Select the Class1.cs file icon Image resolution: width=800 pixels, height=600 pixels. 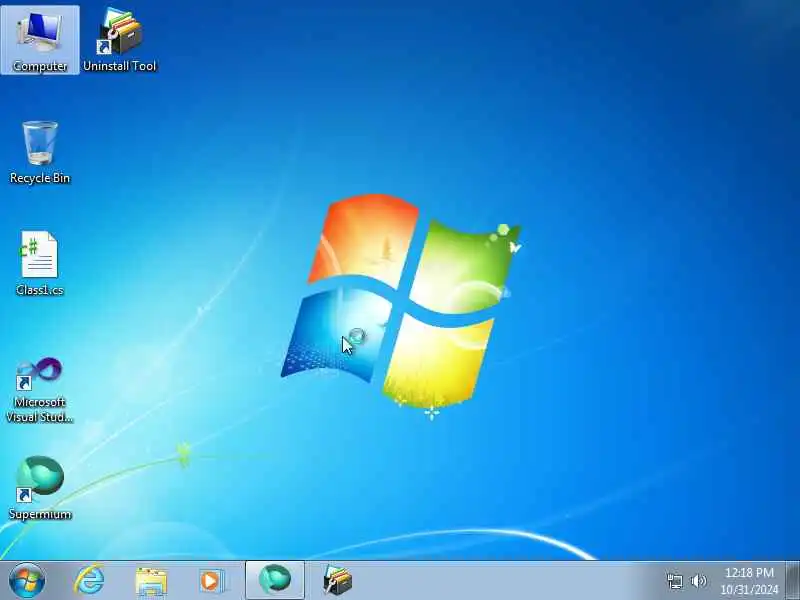tap(40, 263)
